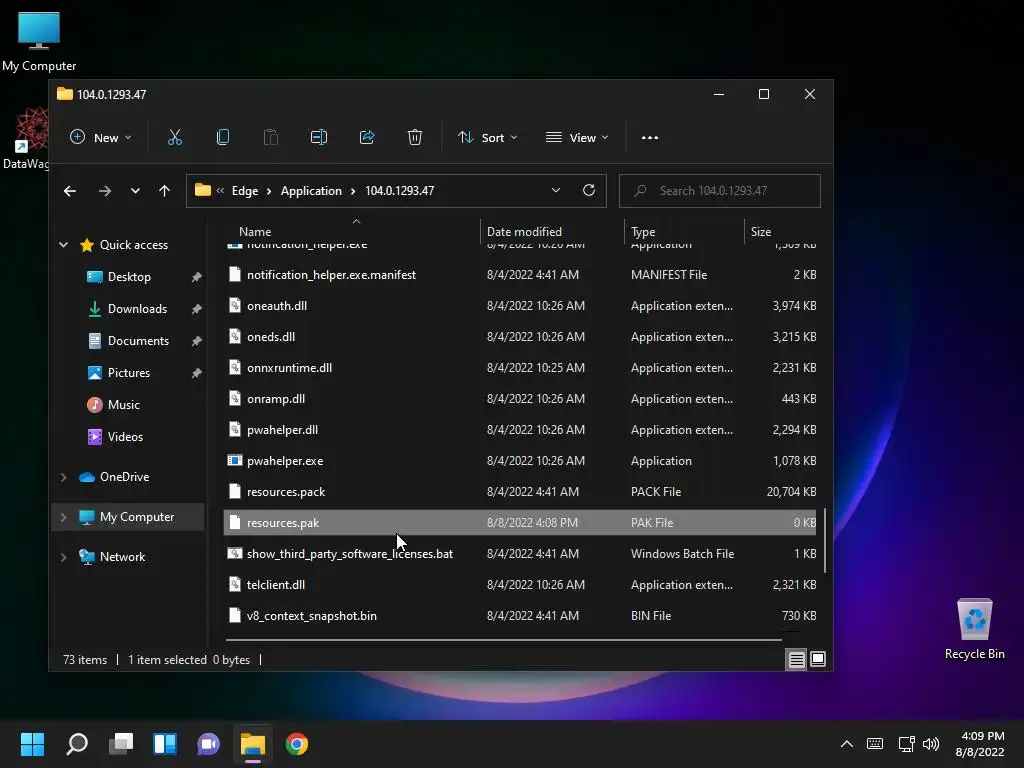Select Music in Quick access
This screenshot has width=1024, height=768.
click(123, 405)
